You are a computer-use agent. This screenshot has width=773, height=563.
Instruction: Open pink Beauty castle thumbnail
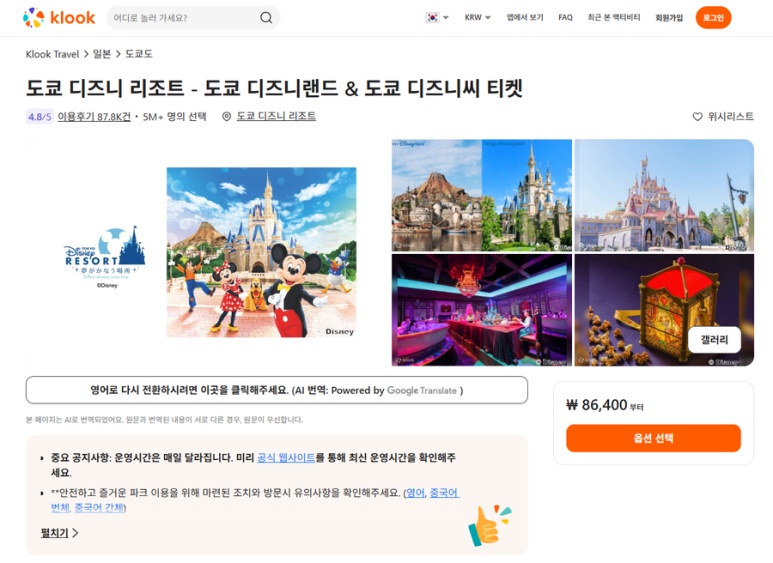pos(664,195)
